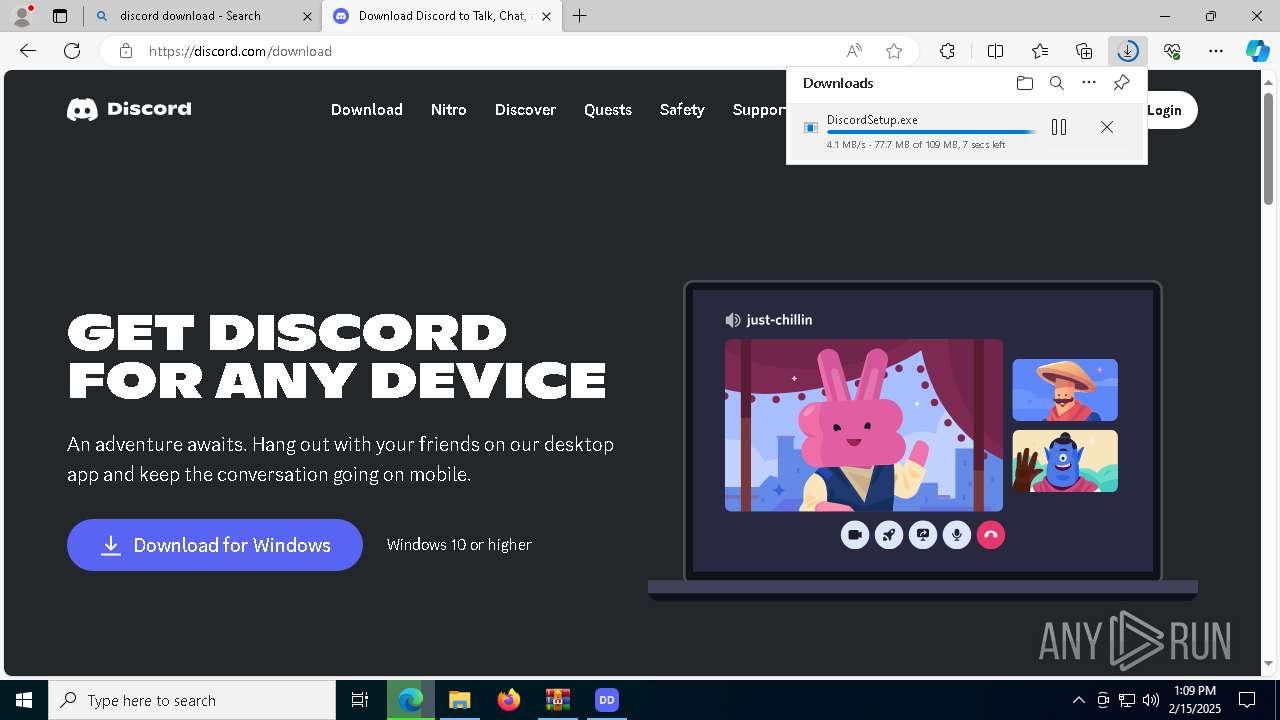1280x720 pixels.
Task: Click camera button in illustration
Action: click(855, 535)
